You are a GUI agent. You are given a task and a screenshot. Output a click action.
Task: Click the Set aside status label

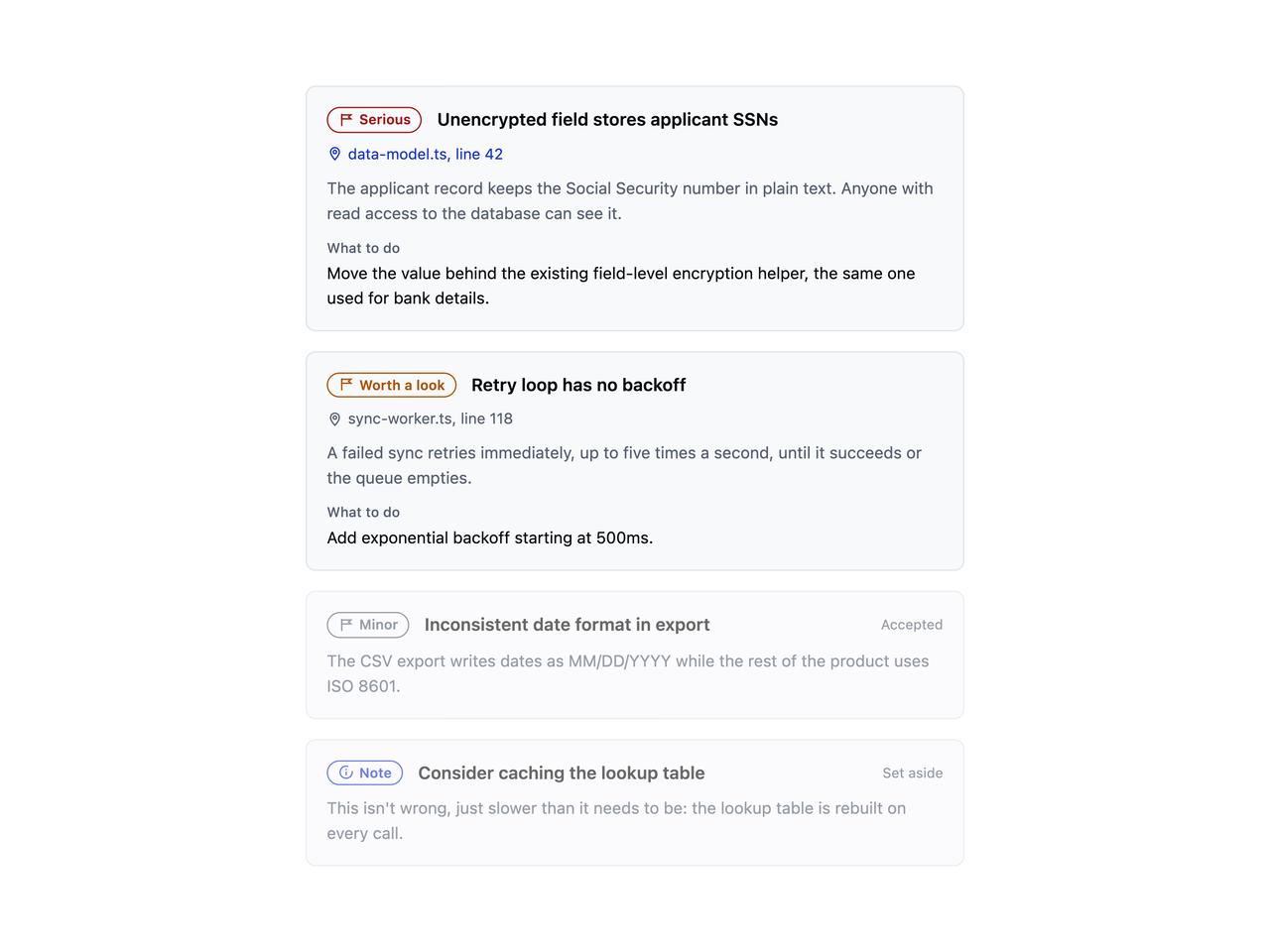[x=913, y=773]
